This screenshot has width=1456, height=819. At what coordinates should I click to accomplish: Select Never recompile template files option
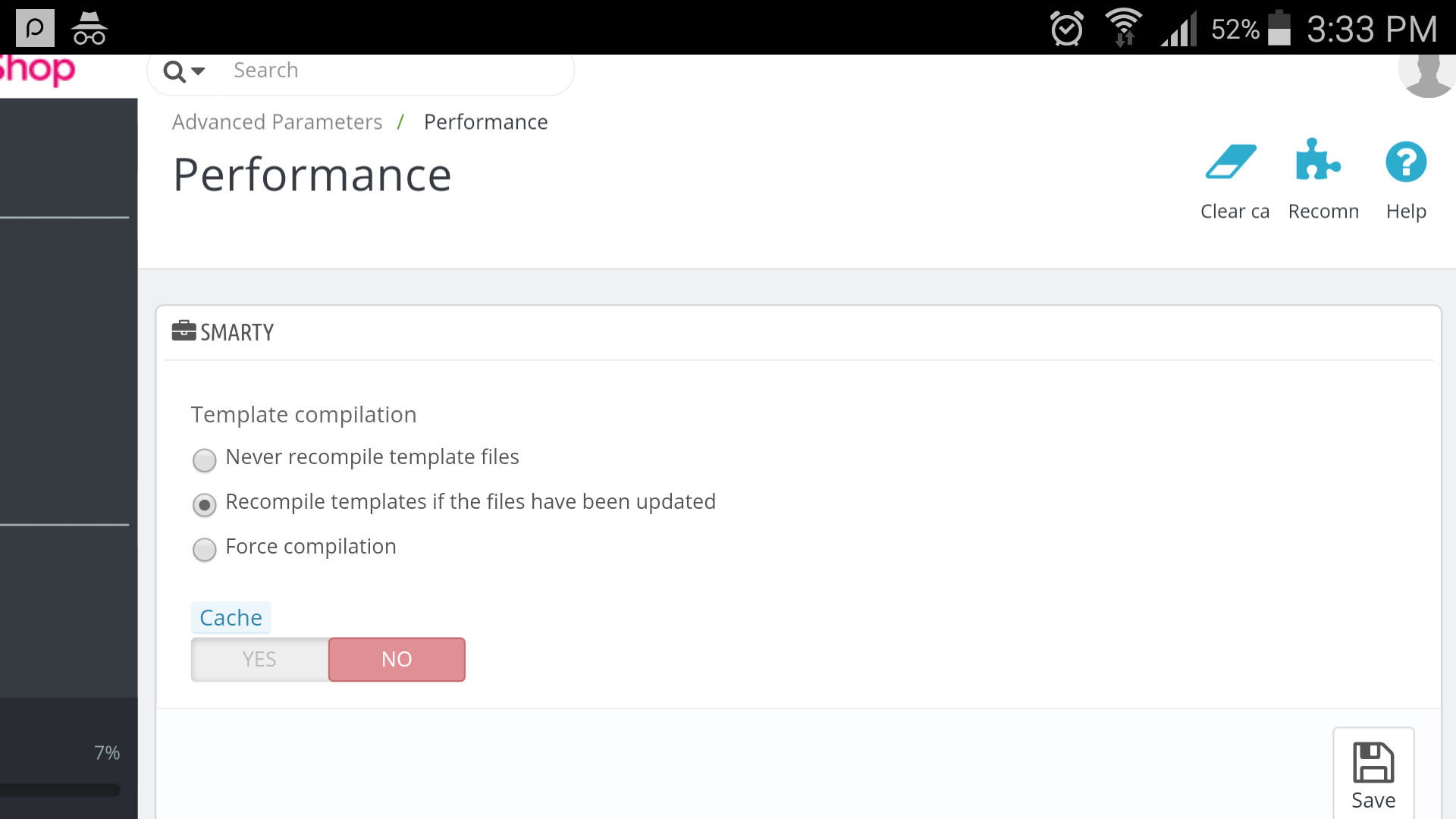[x=205, y=460]
